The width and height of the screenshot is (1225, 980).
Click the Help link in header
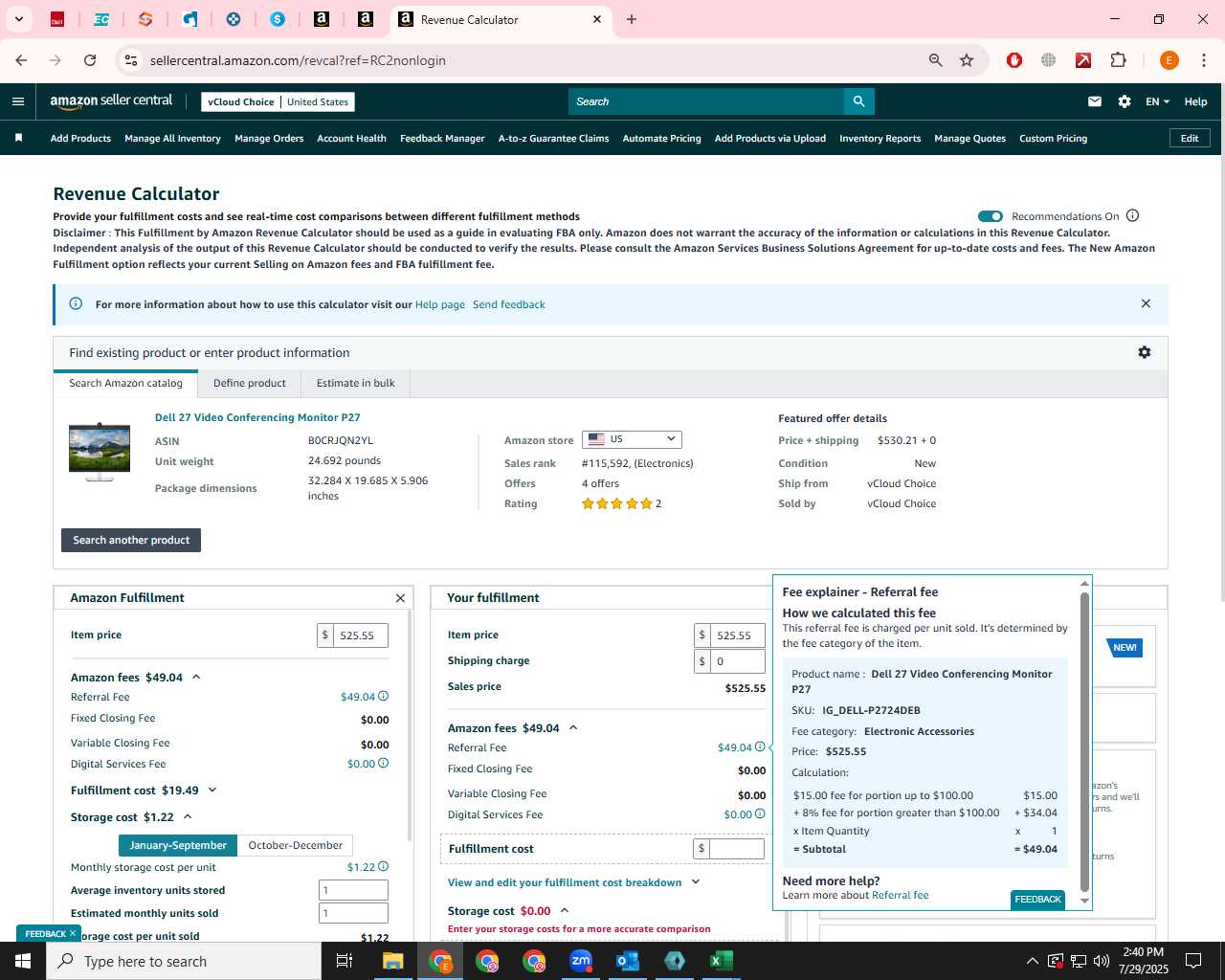coord(1195,101)
